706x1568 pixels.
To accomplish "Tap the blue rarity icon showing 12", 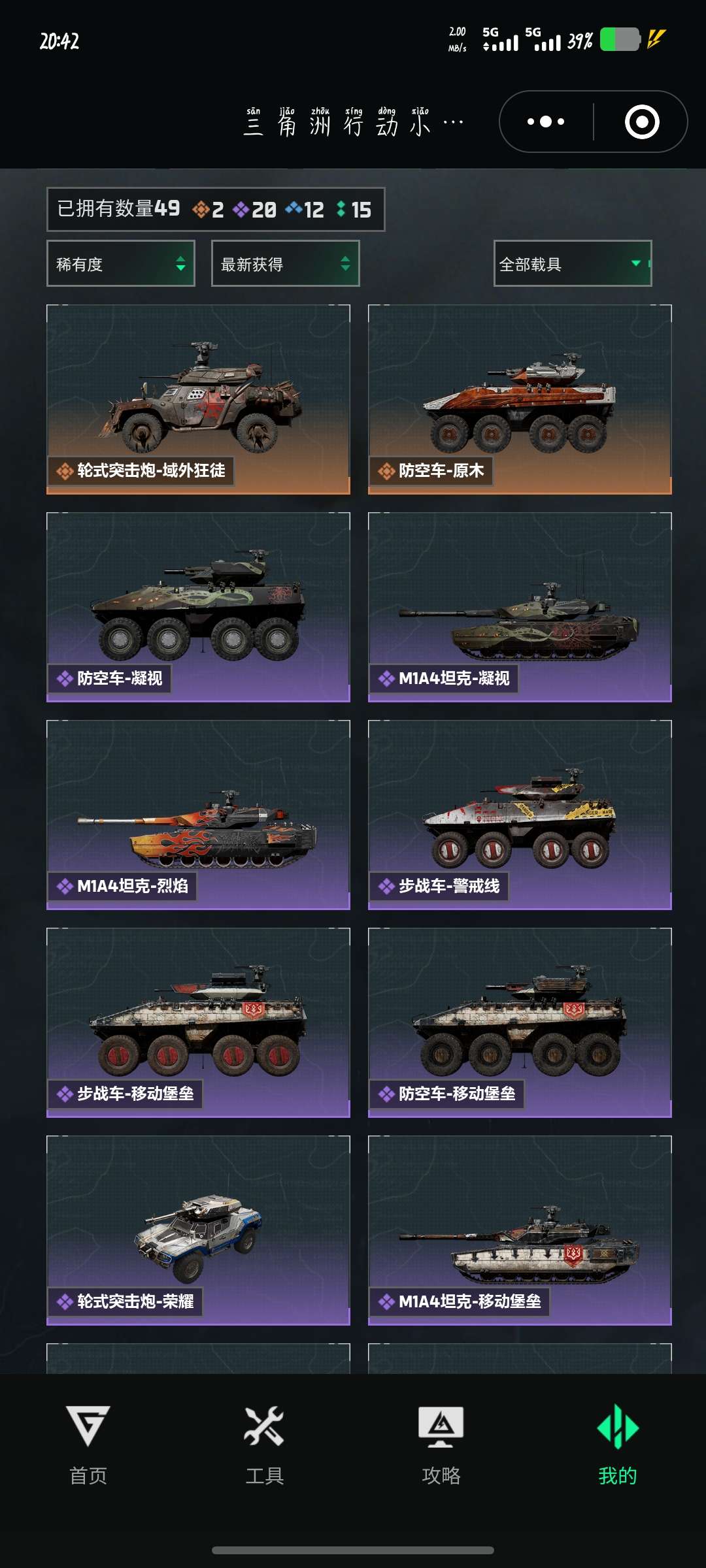I will 294,208.
